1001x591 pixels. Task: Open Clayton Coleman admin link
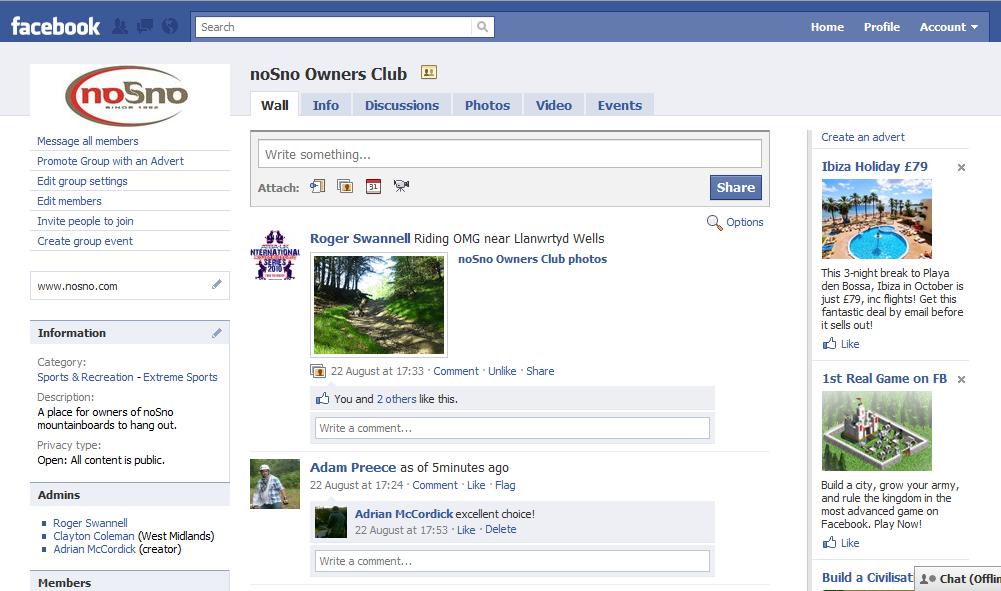pos(94,536)
